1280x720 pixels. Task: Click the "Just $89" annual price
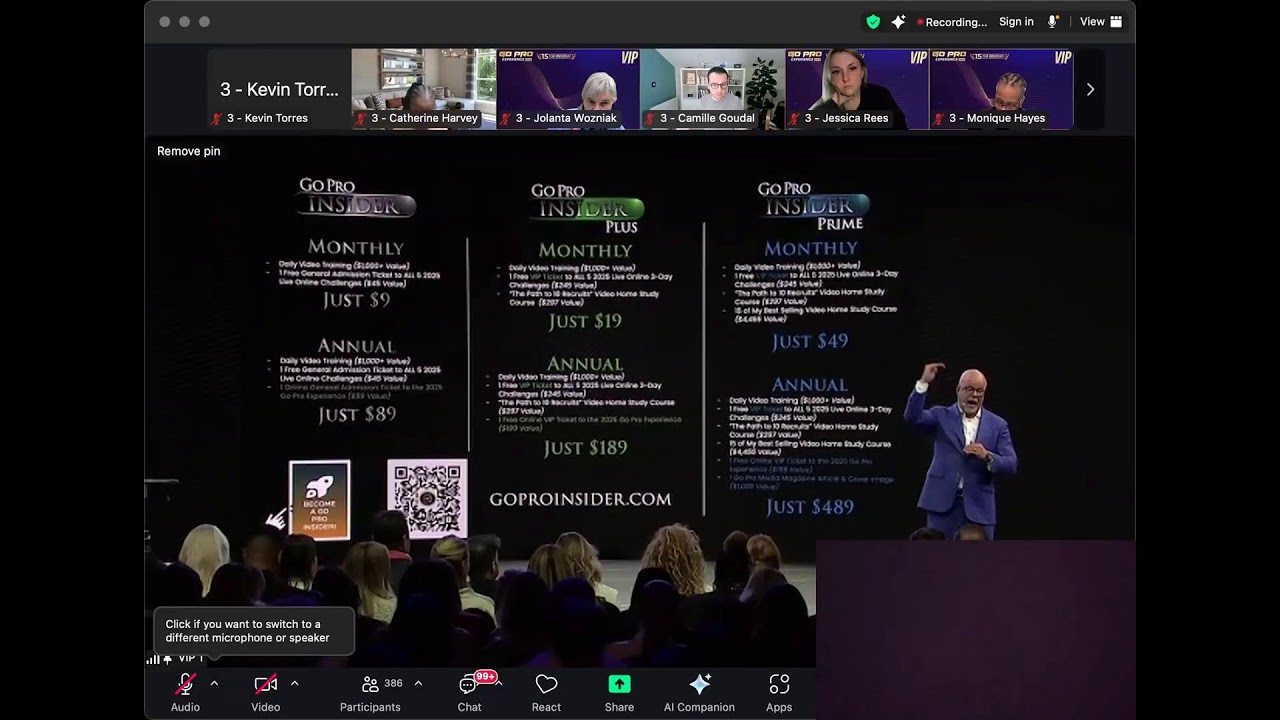357,414
